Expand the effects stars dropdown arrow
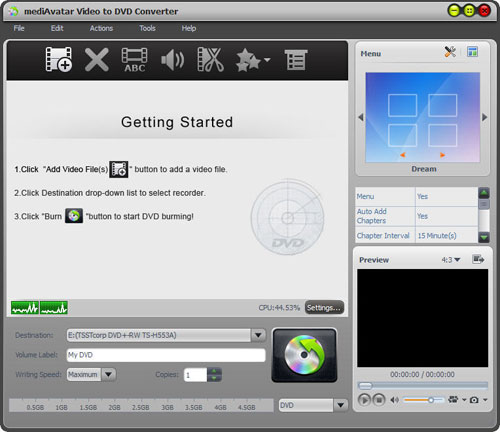500x432 pixels. pyautogui.click(x=267, y=60)
